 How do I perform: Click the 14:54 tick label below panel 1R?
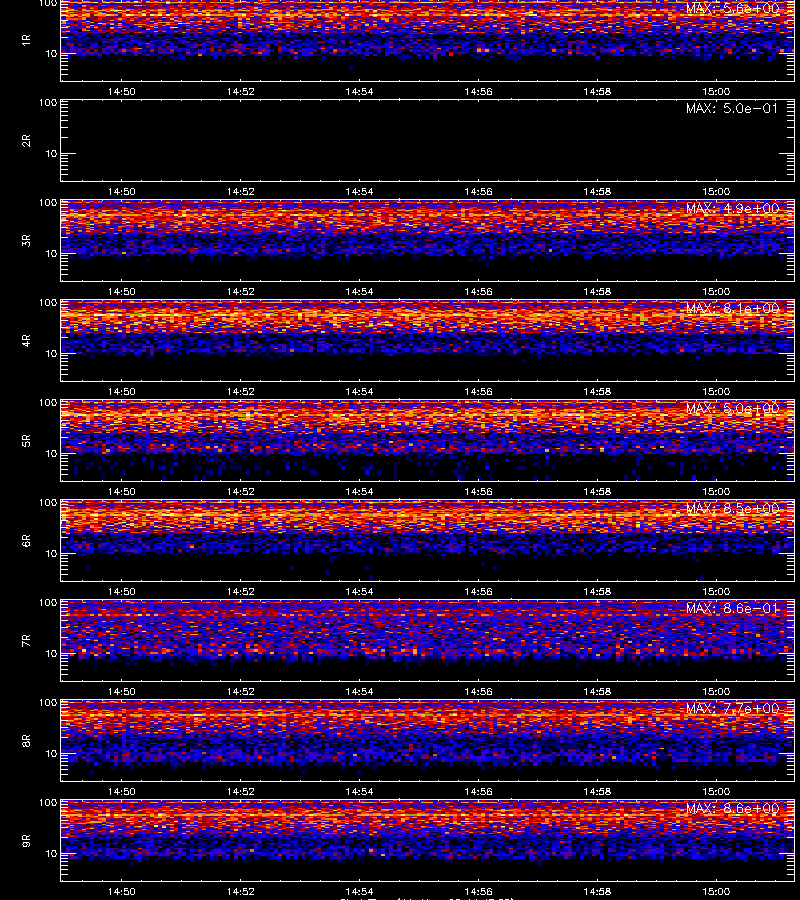(359, 92)
